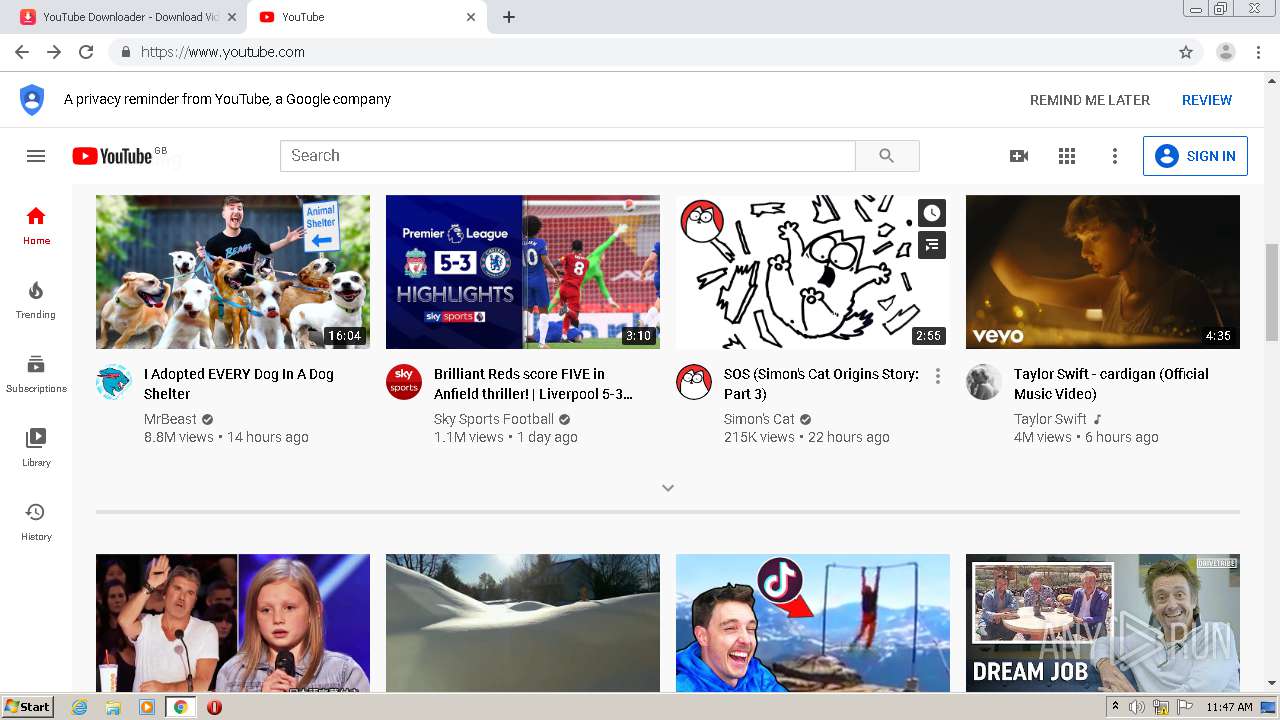The image size is (1280, 720).
Task: Open the Chrome profile avatar
Action: (x=1226, y=52)
